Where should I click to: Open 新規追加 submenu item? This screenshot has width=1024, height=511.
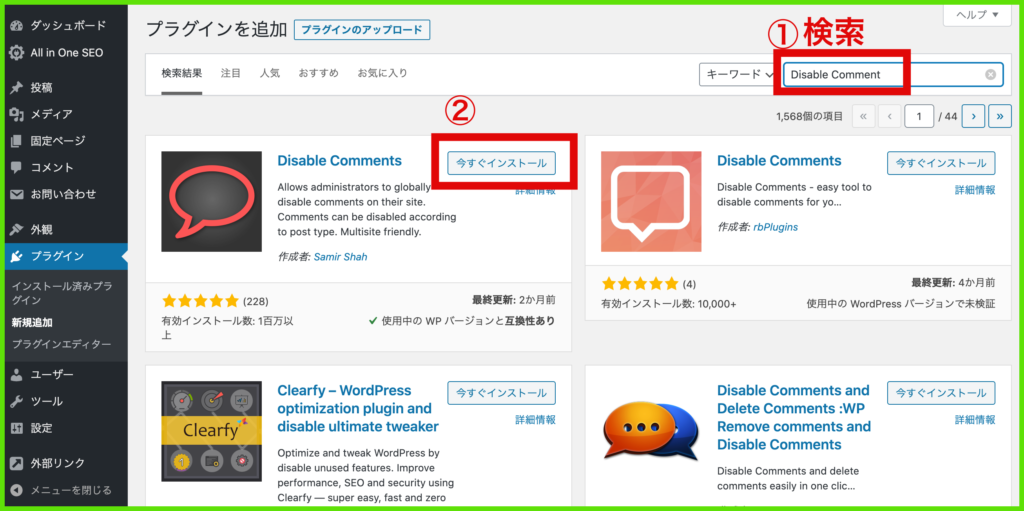click(x=32, y=322)
